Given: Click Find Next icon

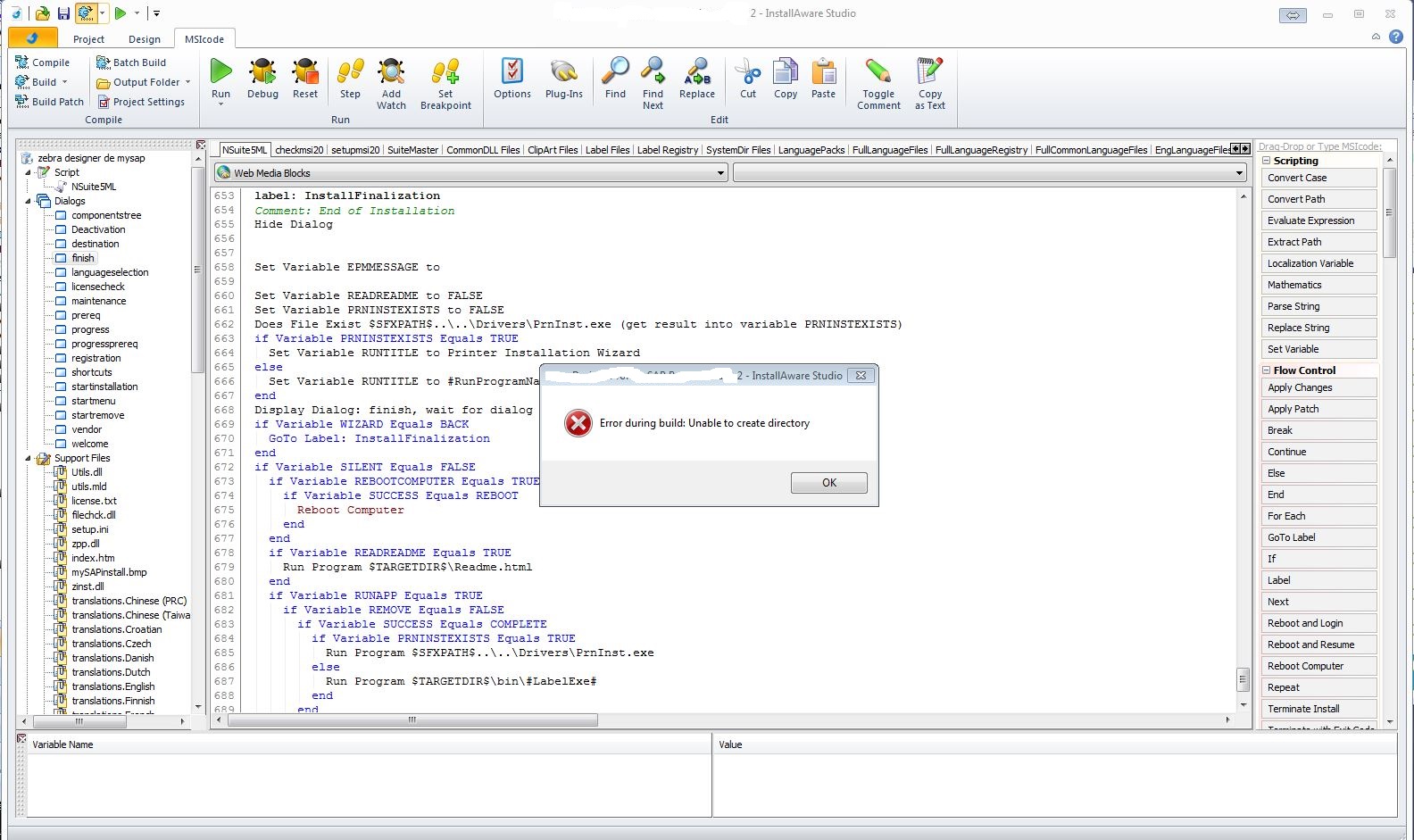Looking at the screenshot, I should (653, 71).
